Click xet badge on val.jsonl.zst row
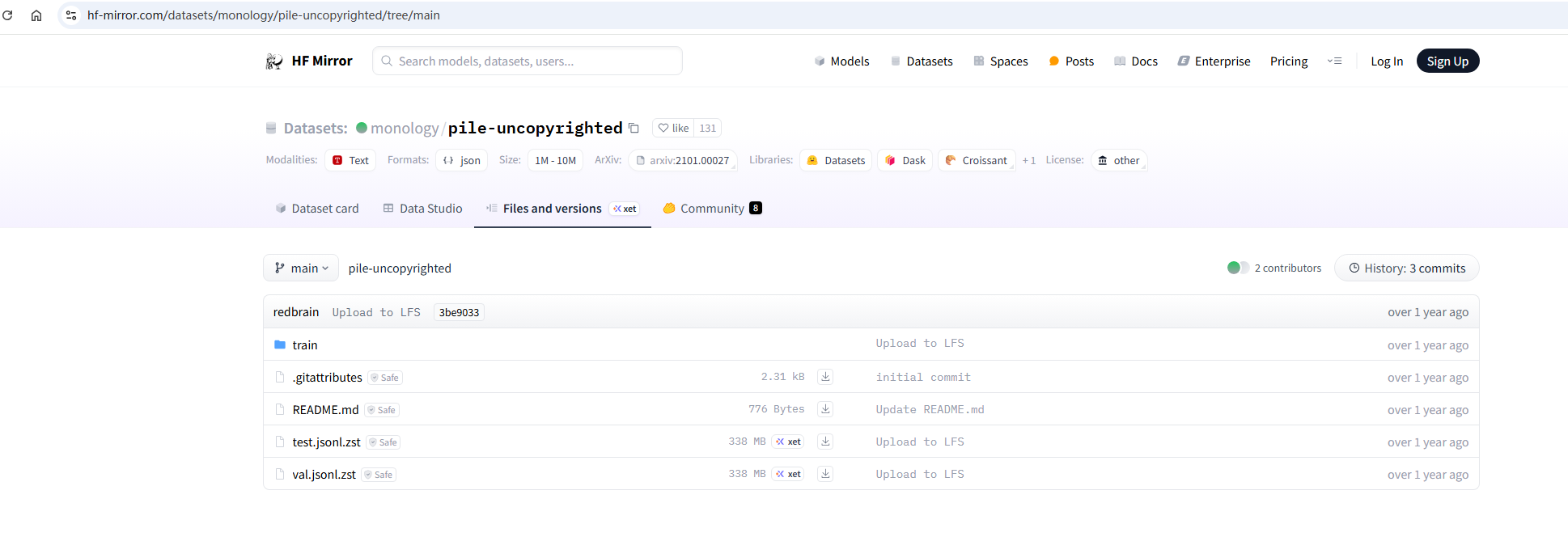This screenshot has height=541, width=1568. tap(788, 474)
